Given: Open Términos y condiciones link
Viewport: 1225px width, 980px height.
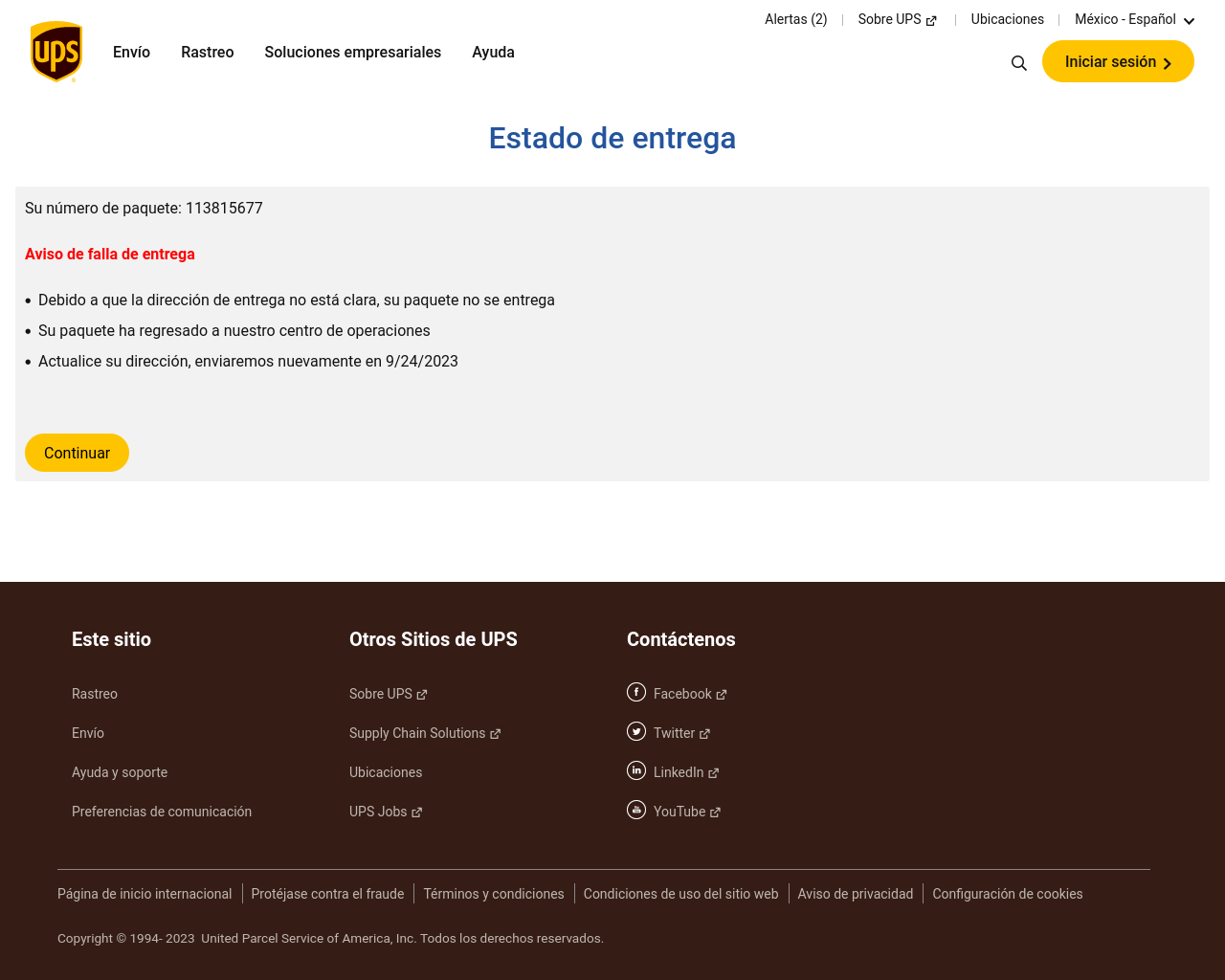Looking at the screenshot, I should coord(494,894).
